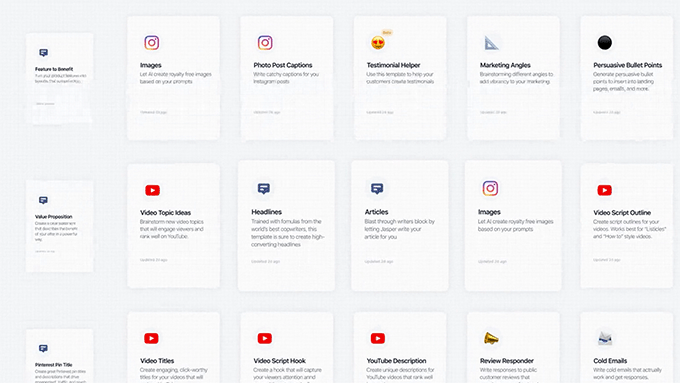Screen dimensions: 680x383
Task: Click 'Write responses to public customer reviews' text
Action: click(508, 374)
